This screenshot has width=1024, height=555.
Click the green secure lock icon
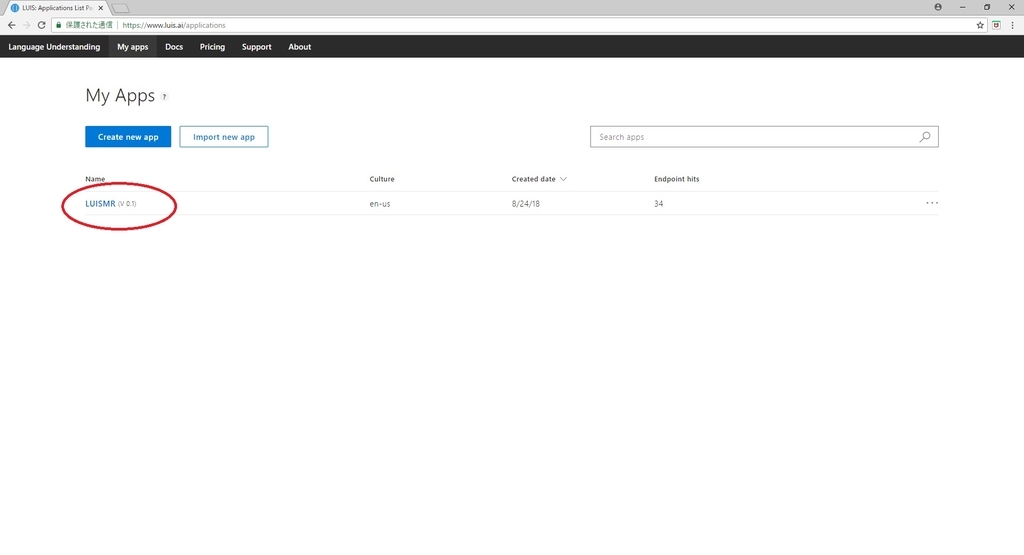(59, 25)
